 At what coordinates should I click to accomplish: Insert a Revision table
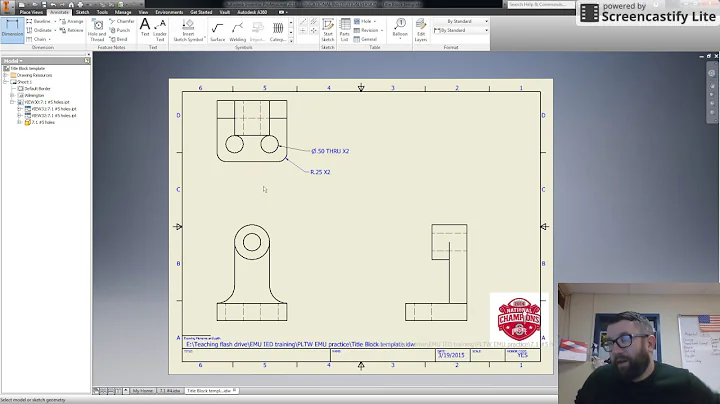[x=366, y=30]
